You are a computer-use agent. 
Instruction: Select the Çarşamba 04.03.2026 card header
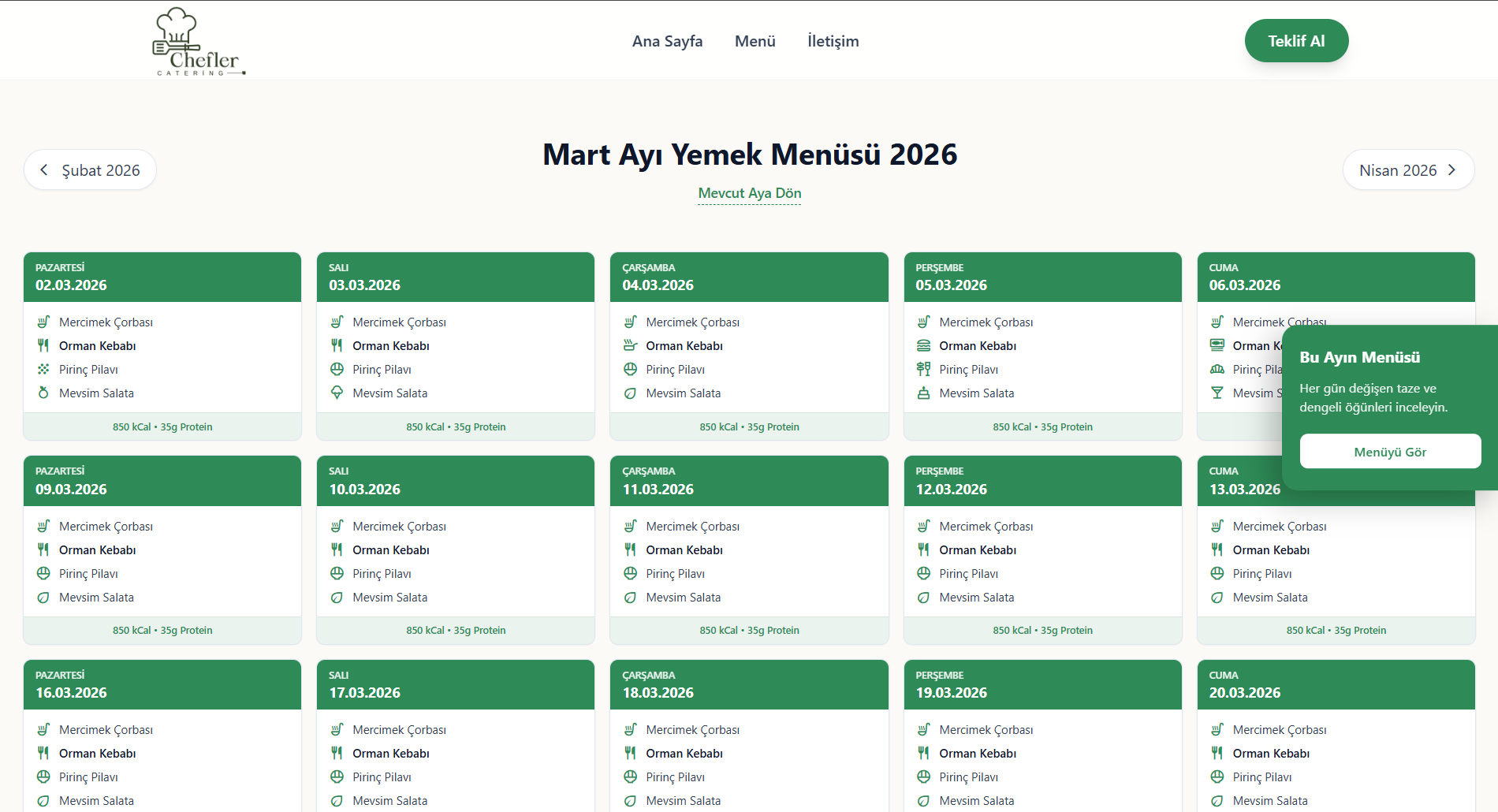tap(749, 277)
